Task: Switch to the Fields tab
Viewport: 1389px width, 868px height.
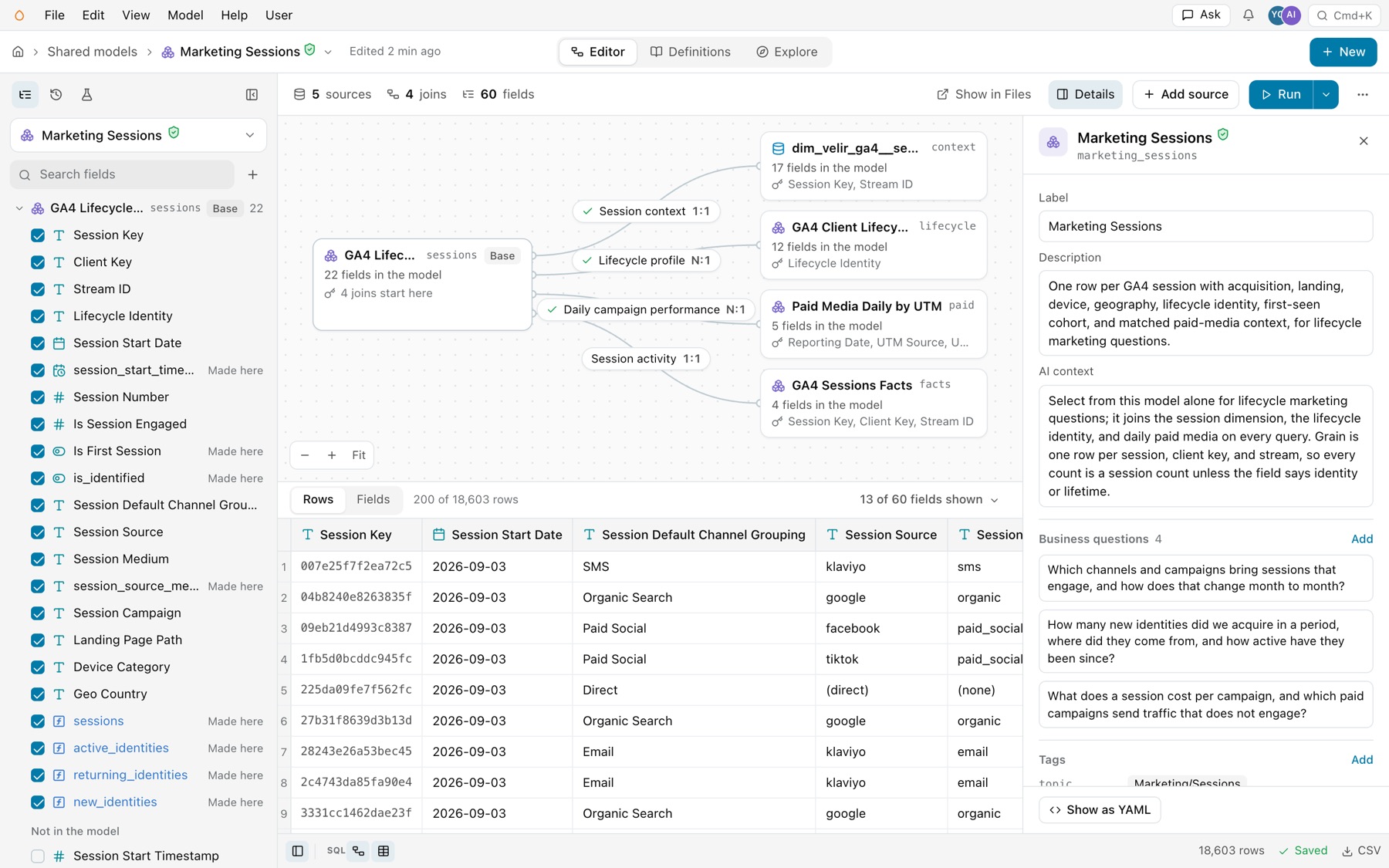Action: coord(373,500)
